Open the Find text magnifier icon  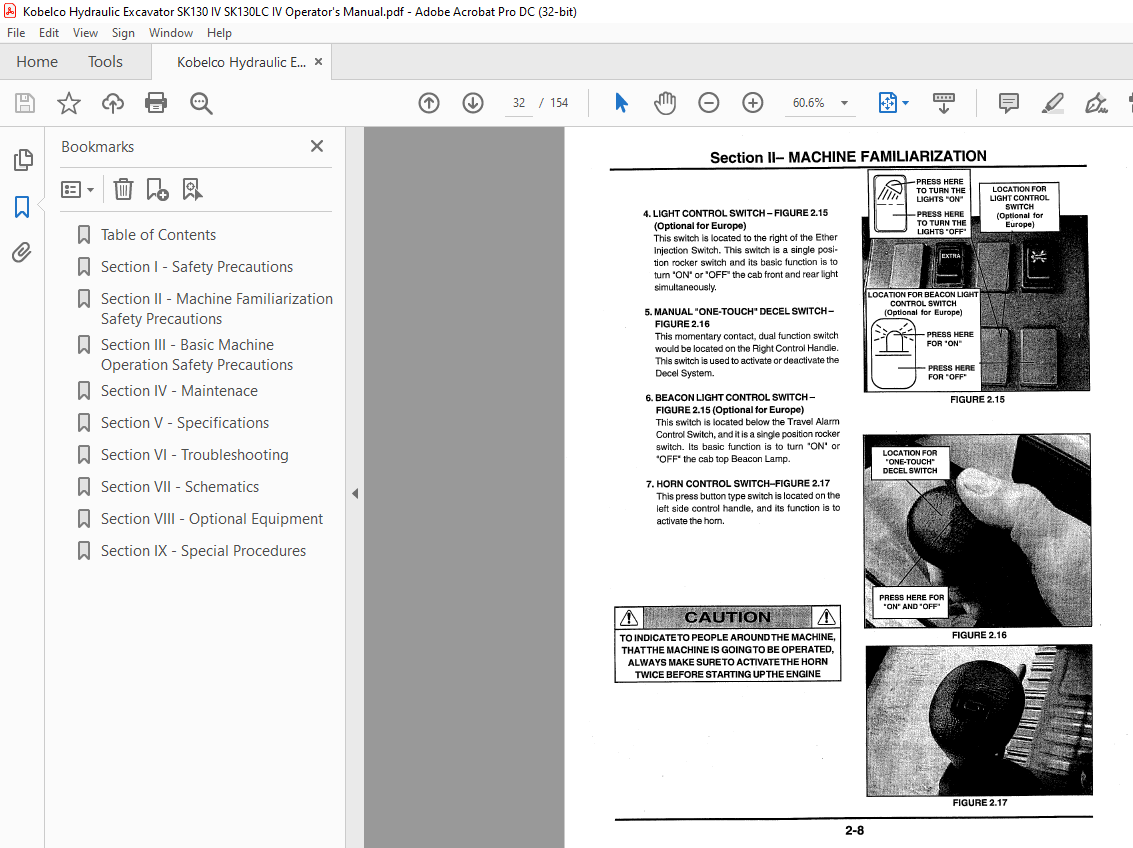(x=201, y=103)
